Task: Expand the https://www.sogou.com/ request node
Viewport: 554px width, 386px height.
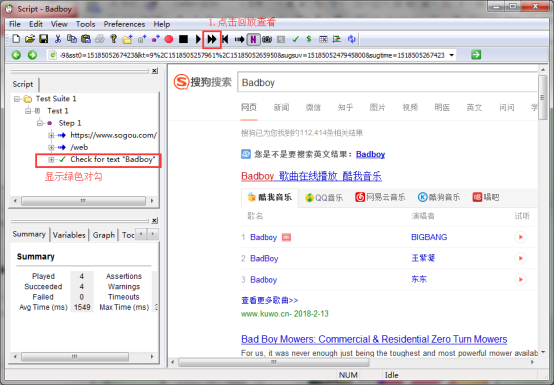Action: point(51,135)
